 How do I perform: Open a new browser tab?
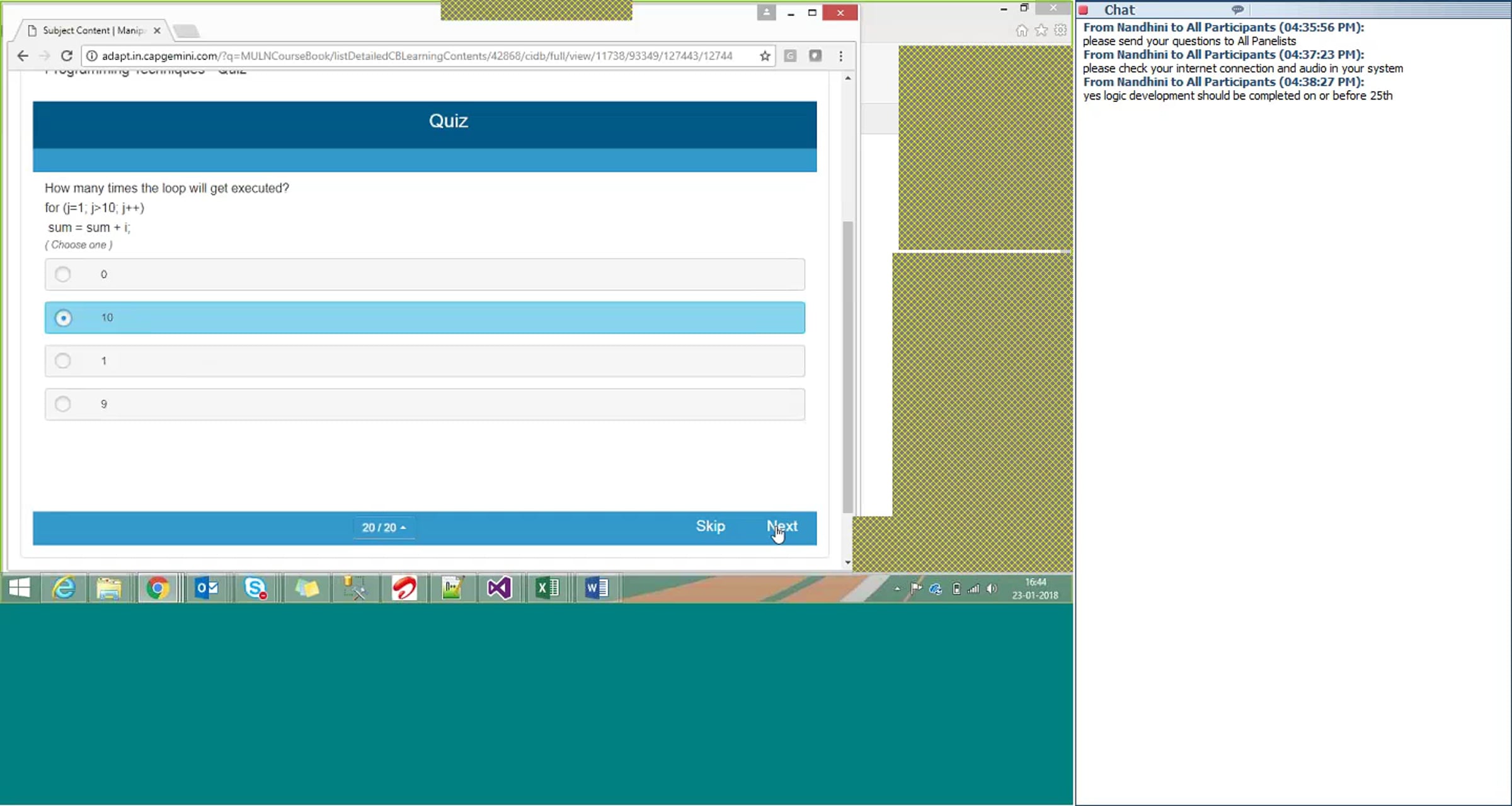click(186, 31)
